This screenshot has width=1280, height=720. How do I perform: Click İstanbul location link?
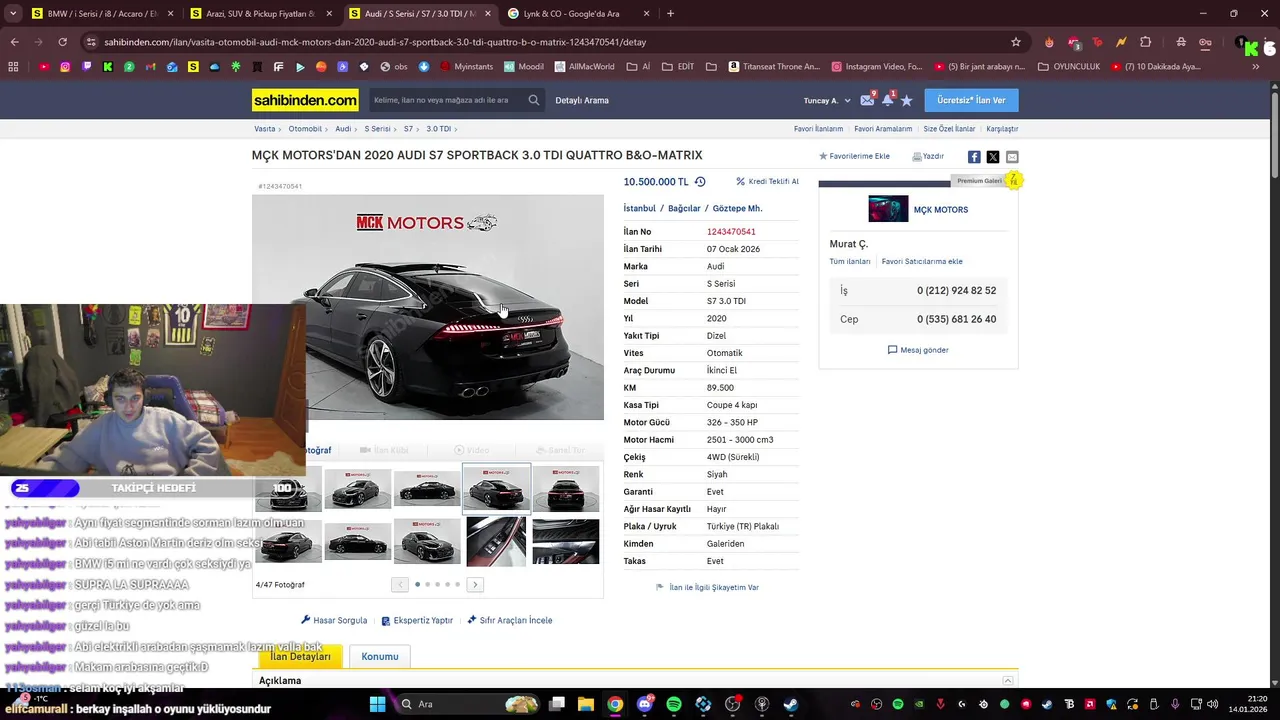(x=640, y=208)
